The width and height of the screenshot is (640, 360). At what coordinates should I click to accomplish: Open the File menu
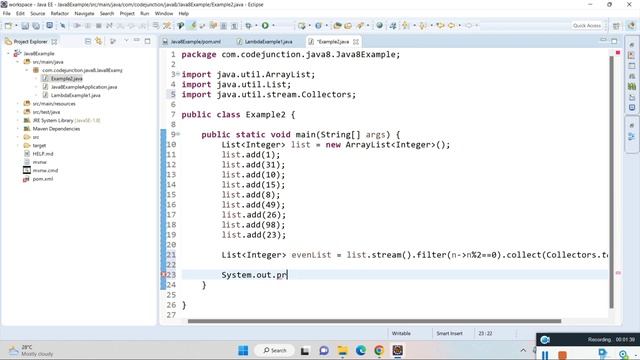tap(7, 13)
